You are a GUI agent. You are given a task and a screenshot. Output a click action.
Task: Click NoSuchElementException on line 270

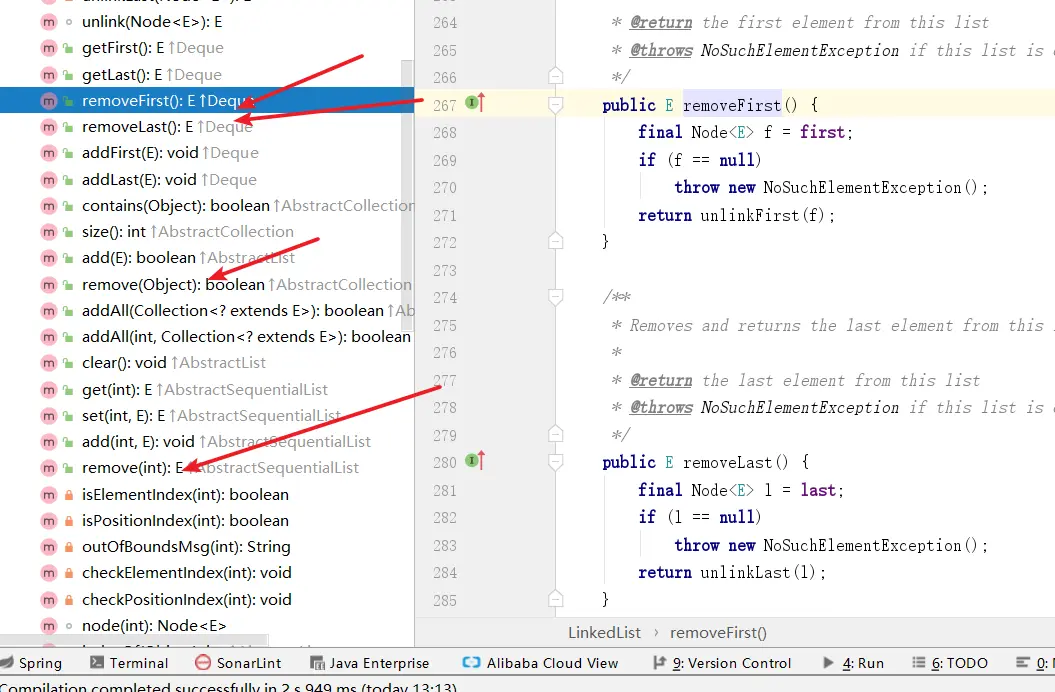(862, 188)
